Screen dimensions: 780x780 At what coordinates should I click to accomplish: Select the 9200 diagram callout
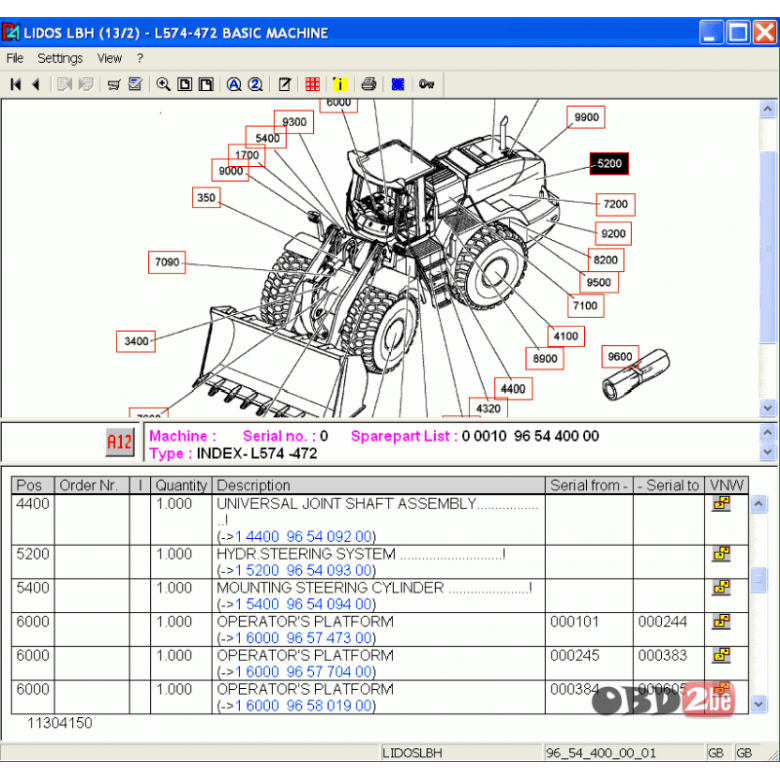click(x=613, y=234)
